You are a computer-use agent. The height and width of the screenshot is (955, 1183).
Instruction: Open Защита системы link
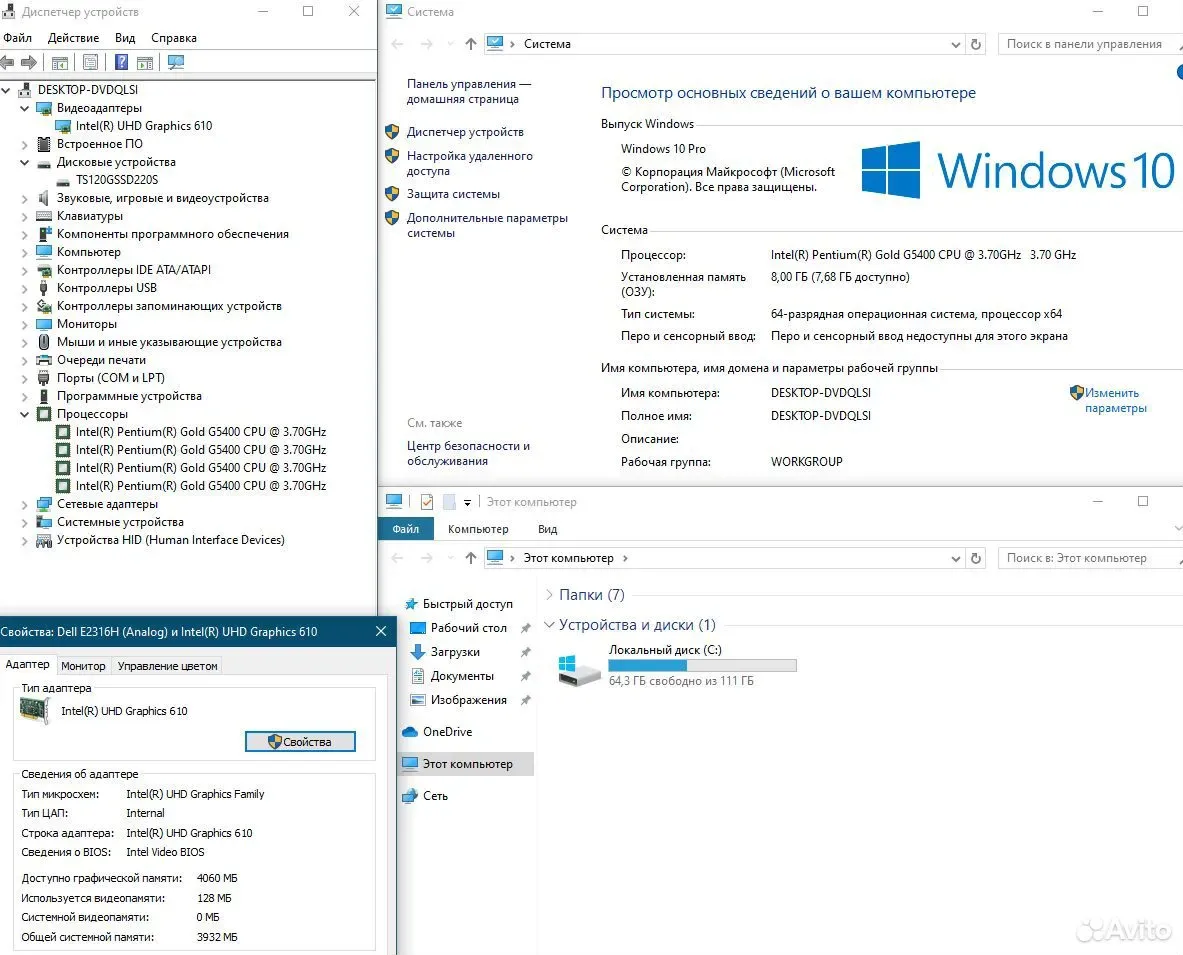click(x=453, y=194)
